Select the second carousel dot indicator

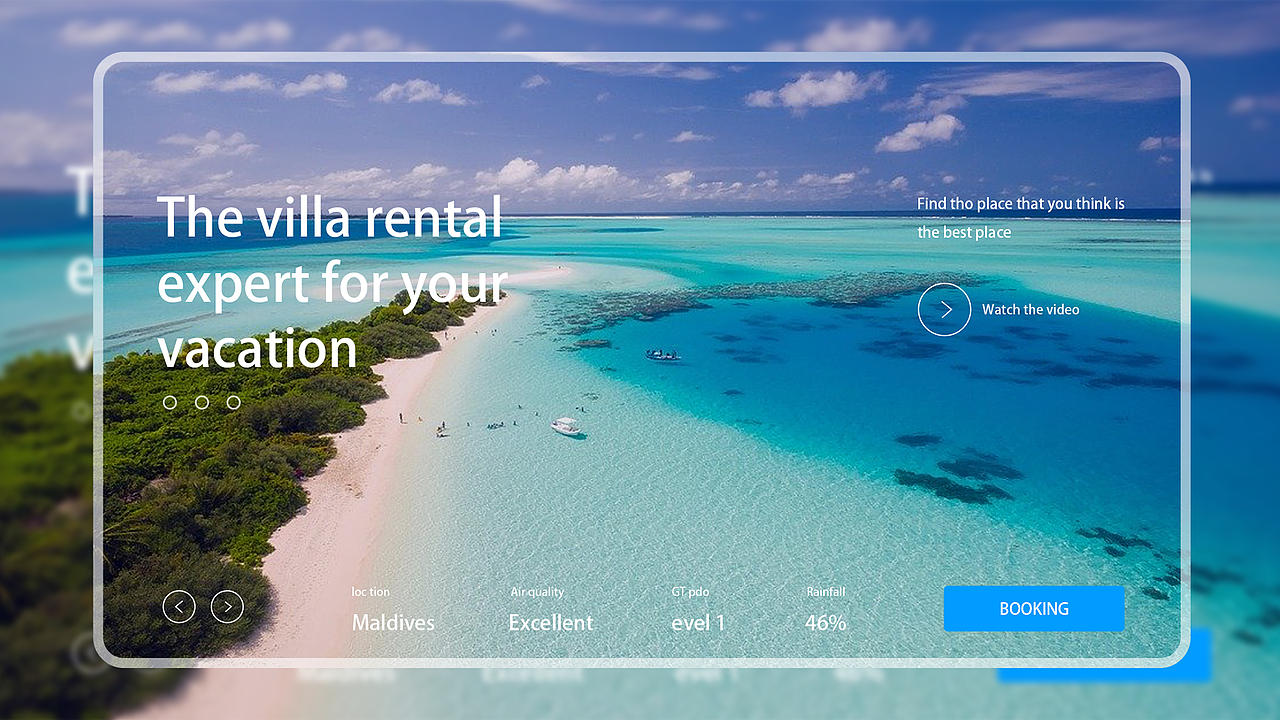pos(202,402)
